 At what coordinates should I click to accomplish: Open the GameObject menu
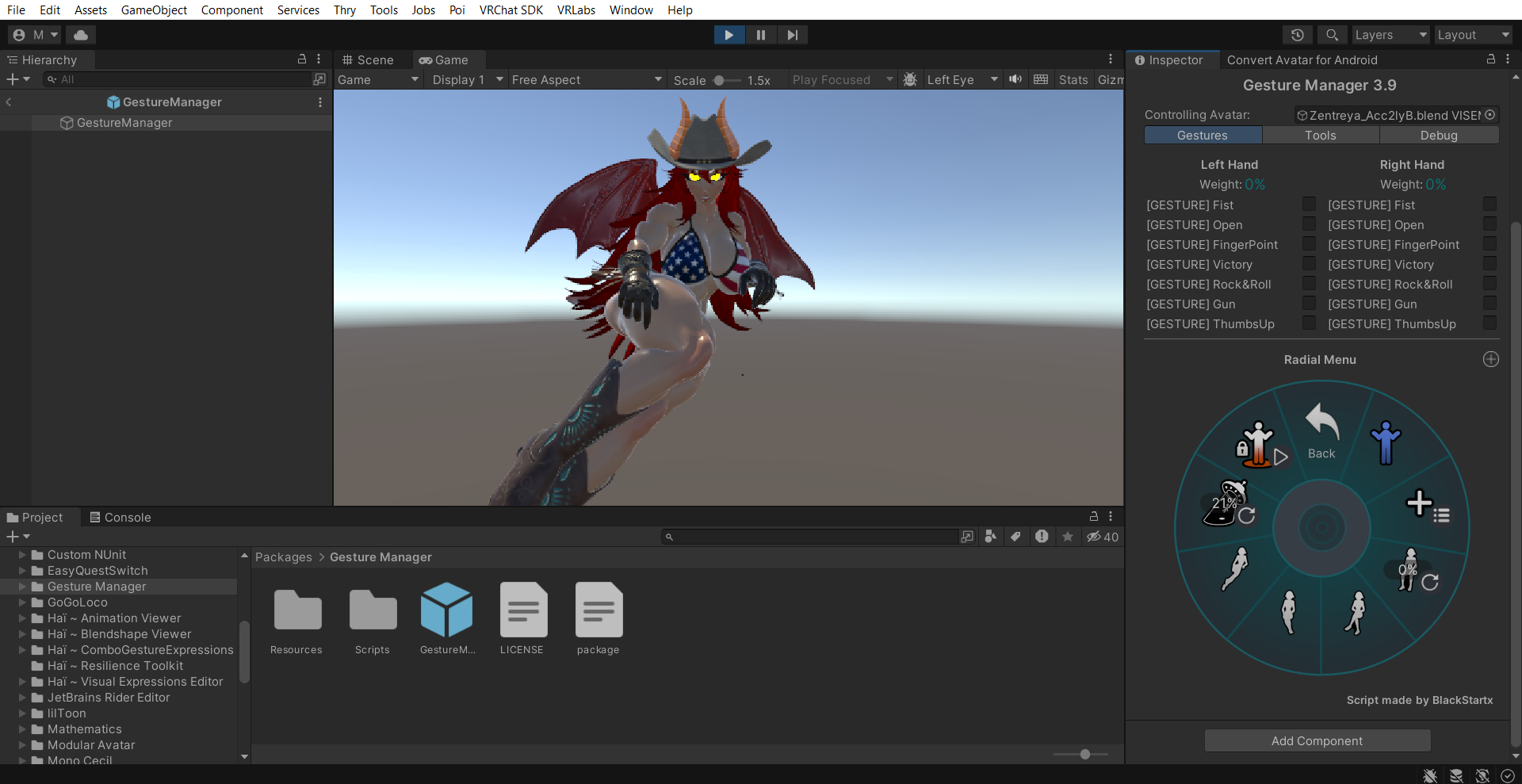pyautogui.click(x=154, y=10)
